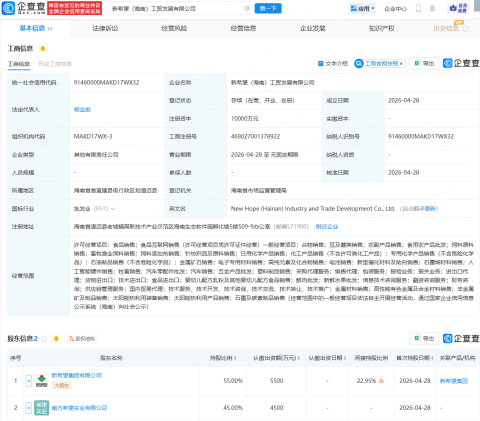
Task: Click monitor bell beside 工商信息 heading
Action: tap(43, 49)
